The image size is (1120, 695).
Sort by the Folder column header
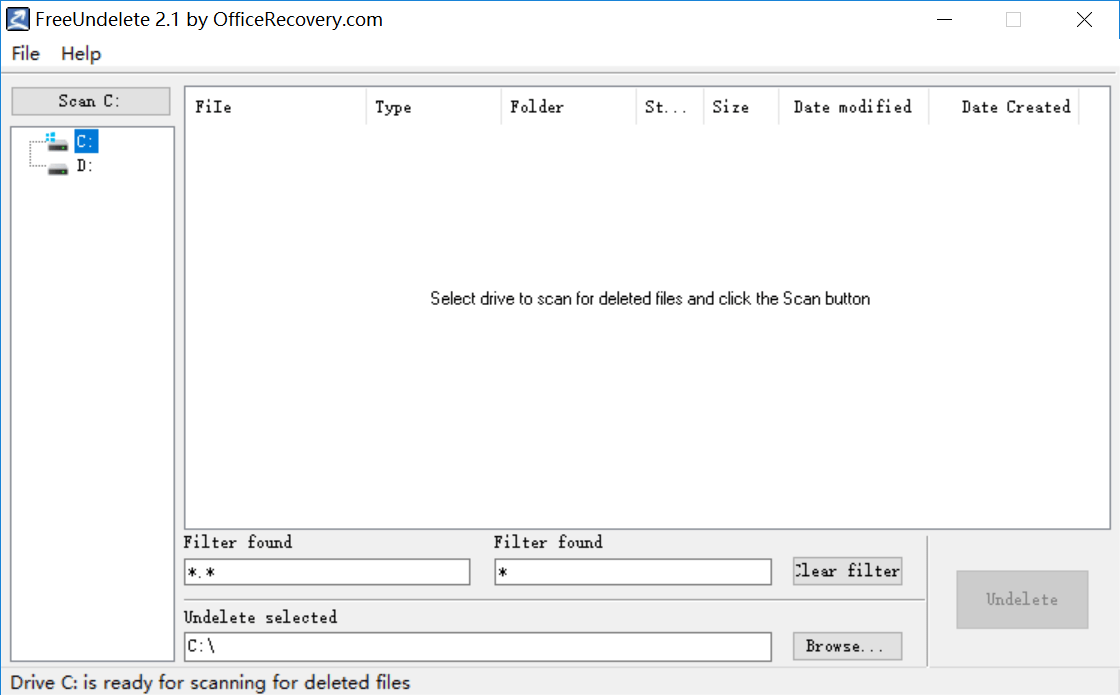[x=567, y=107]
